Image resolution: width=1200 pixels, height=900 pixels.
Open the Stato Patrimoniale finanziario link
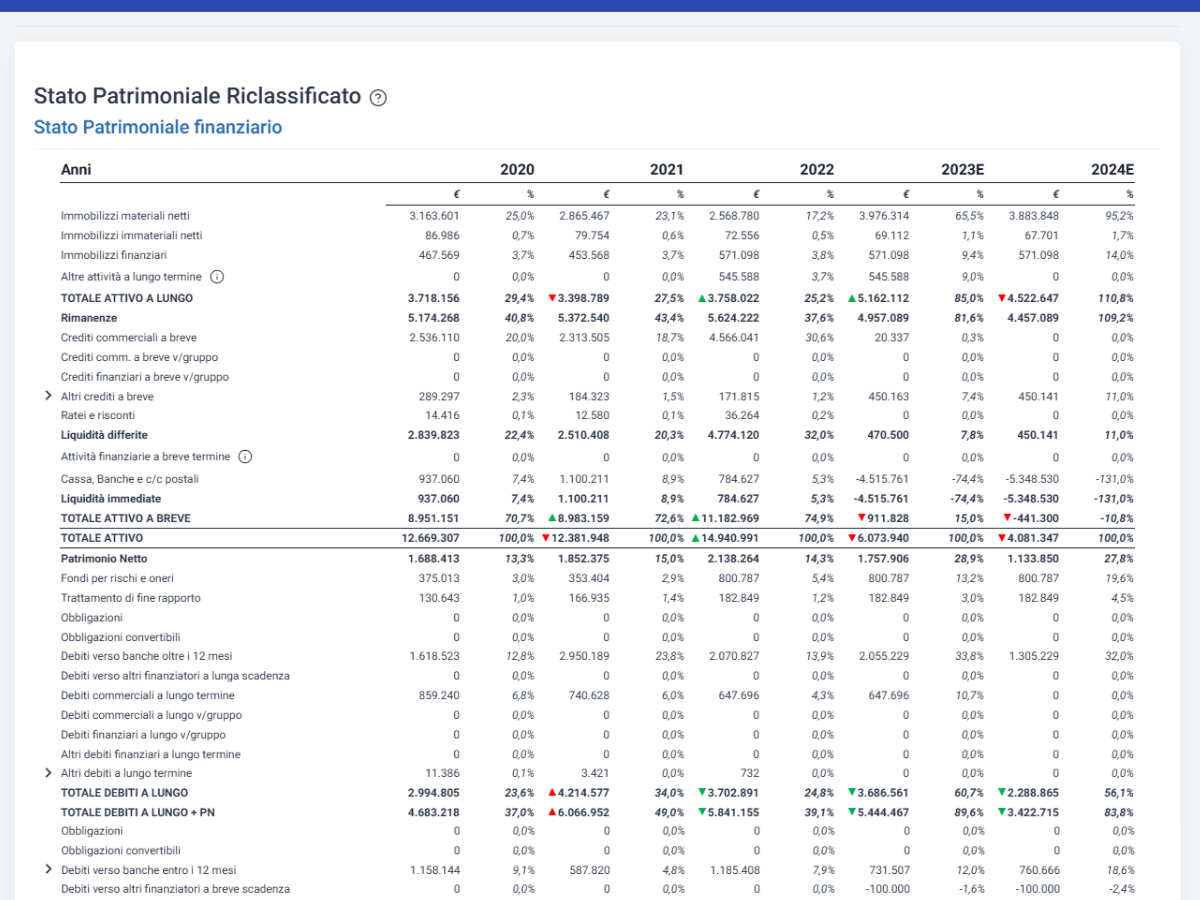(x=158, y=127)
